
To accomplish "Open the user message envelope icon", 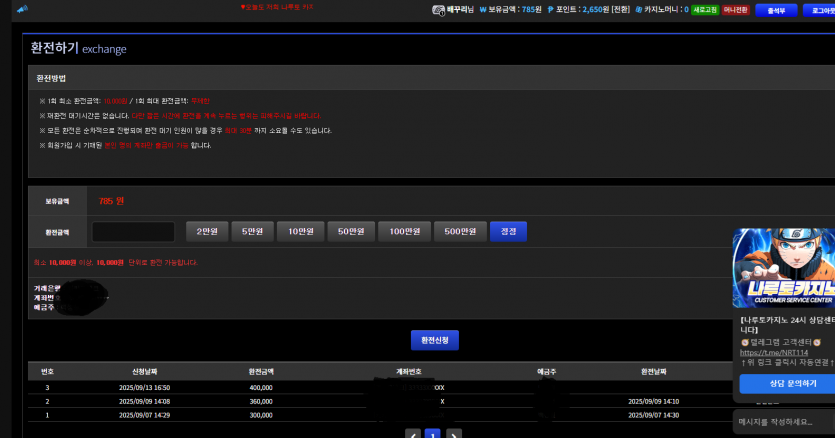I will point(438,10).
